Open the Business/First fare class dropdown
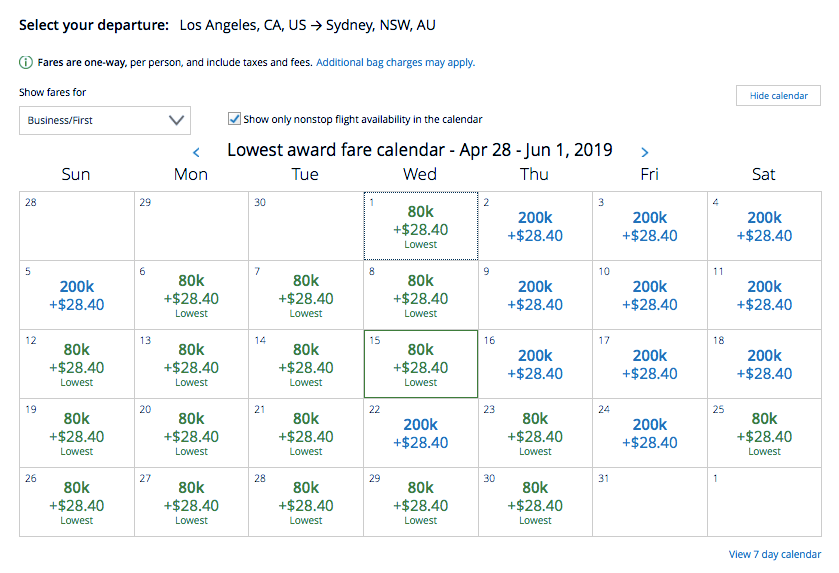839x573 pixels. tap(104, 120)
